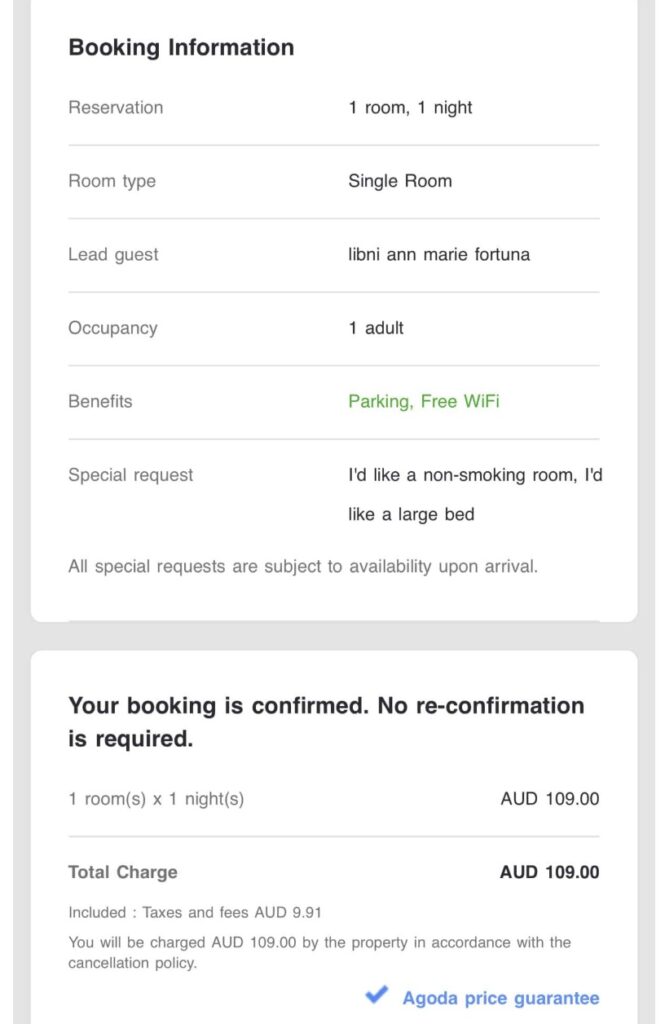Click the "1 room(s) x 1 night(s)" line
This screenshot has height=1024, width=665.
pos(156,799)
